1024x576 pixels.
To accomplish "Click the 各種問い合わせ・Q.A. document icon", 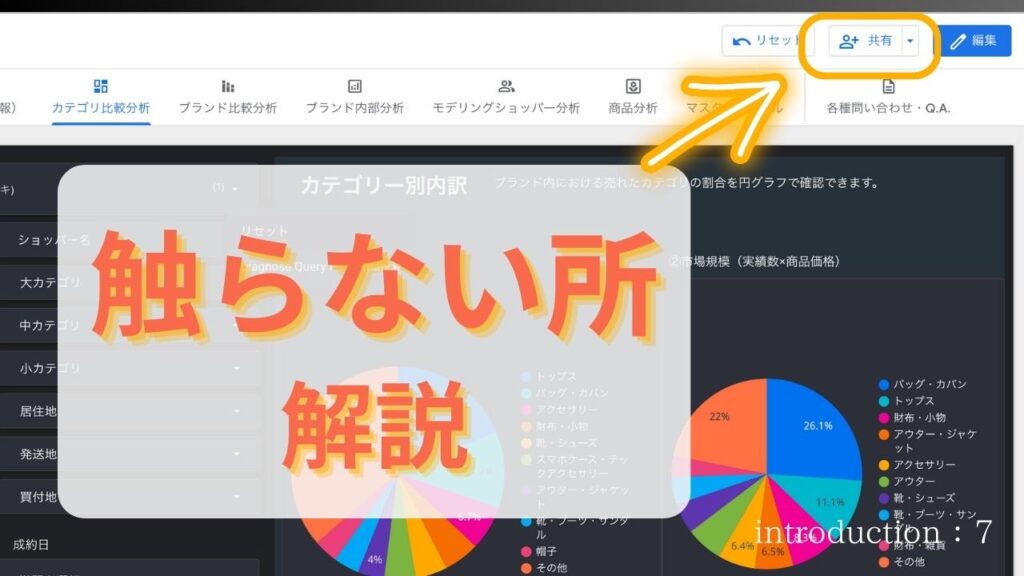I will pyautogui.click(x=888, y=86).
